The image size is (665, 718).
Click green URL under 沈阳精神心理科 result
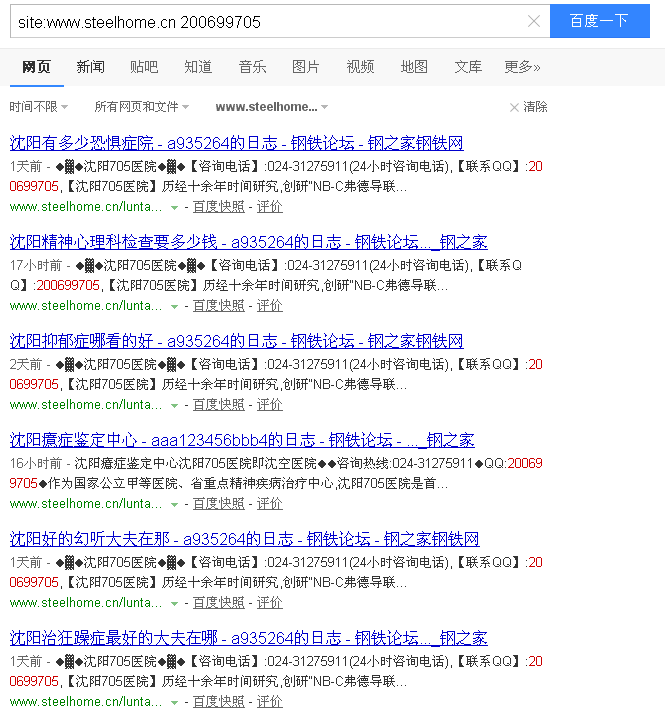[x=86, y=306]
